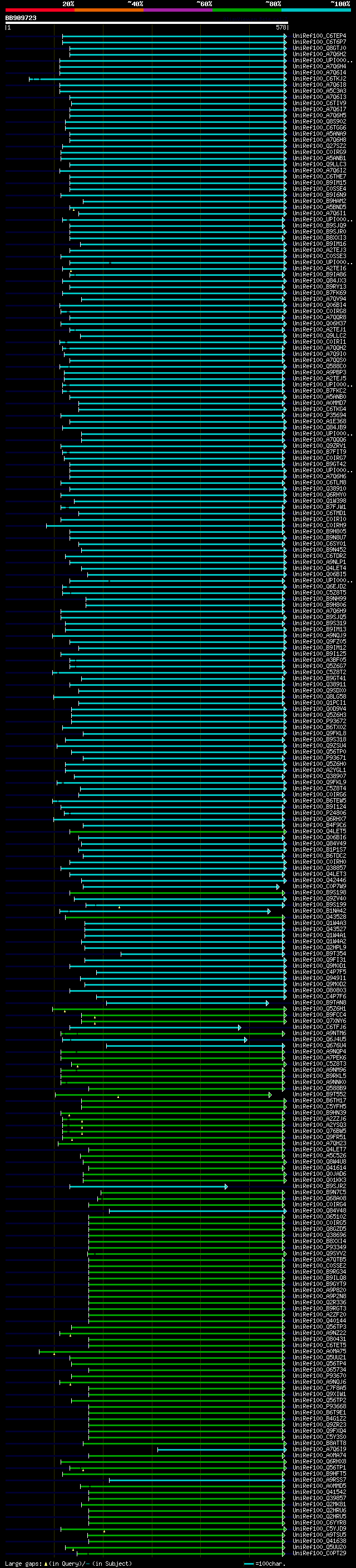356x1568 pixels.
Task: Select hit label UniRef100_B9IM15
Action: coord(319,182)
